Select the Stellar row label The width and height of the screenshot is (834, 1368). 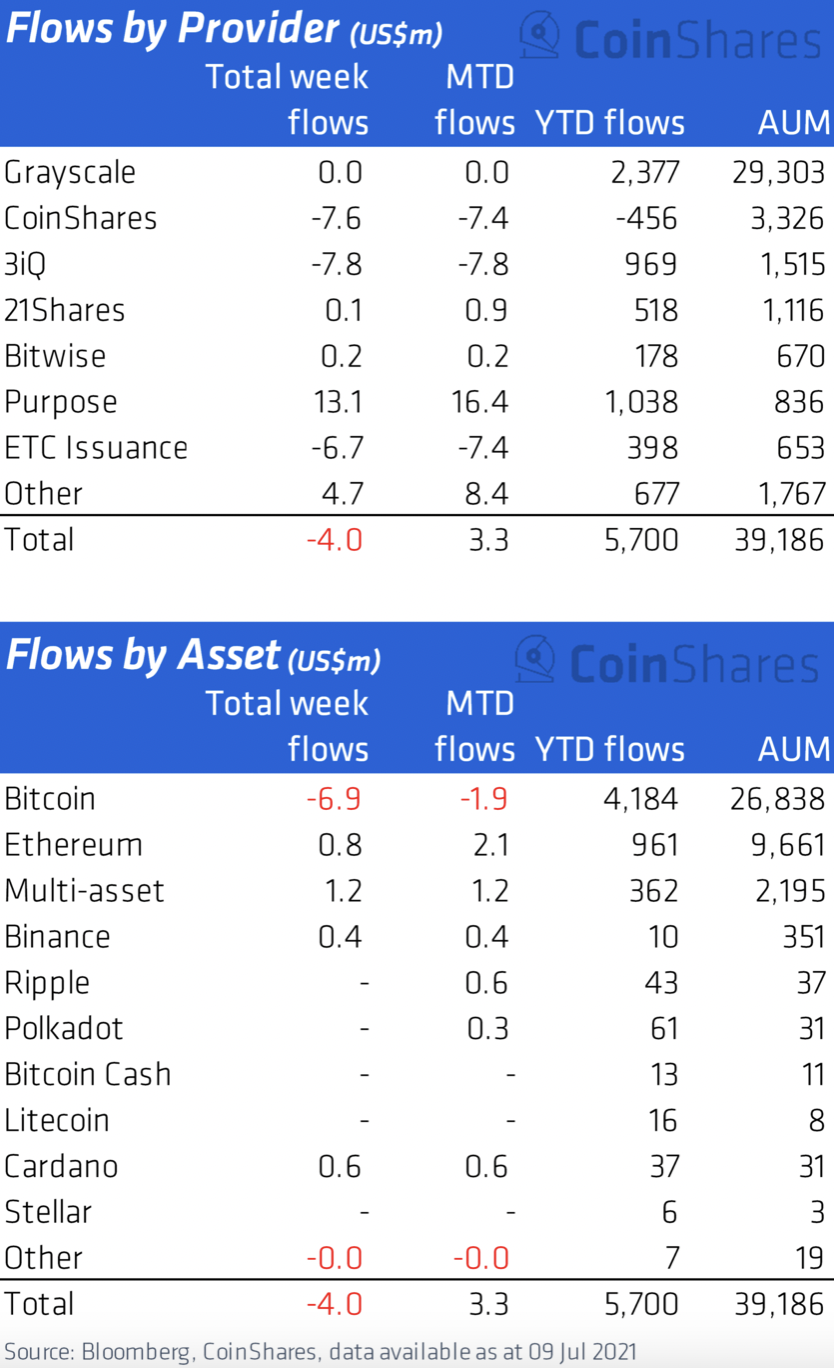click(x=48, y=1213)
